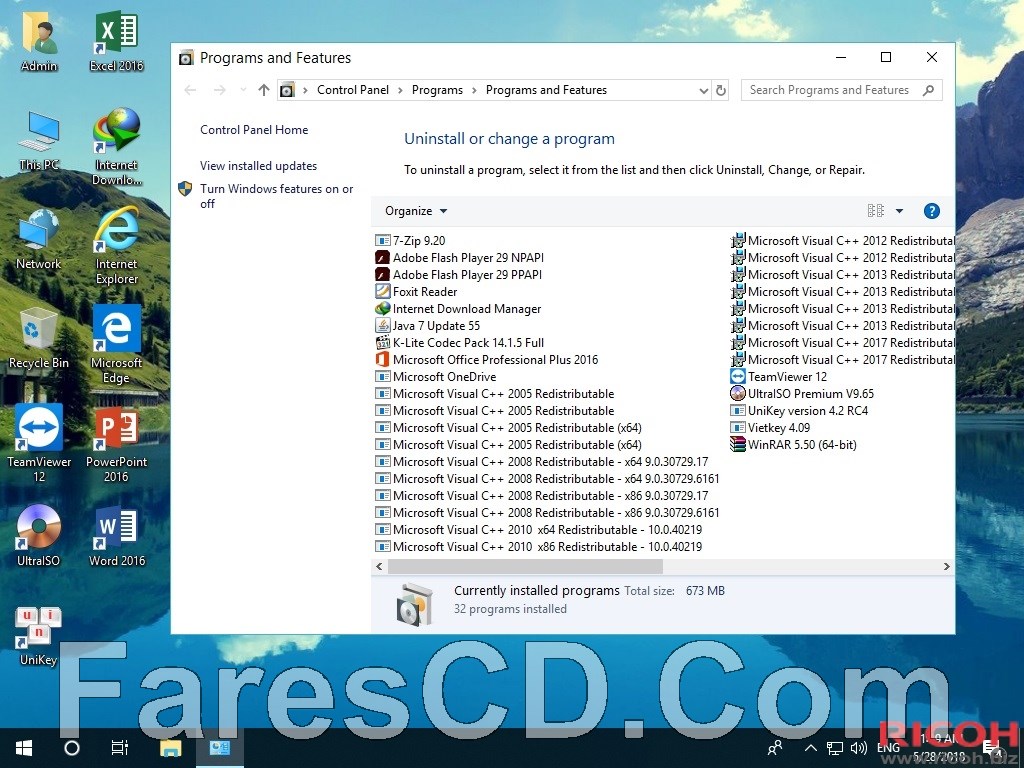
Task: Expand the chevron after Control Panel breadcrumb
Action: [400, 90]
